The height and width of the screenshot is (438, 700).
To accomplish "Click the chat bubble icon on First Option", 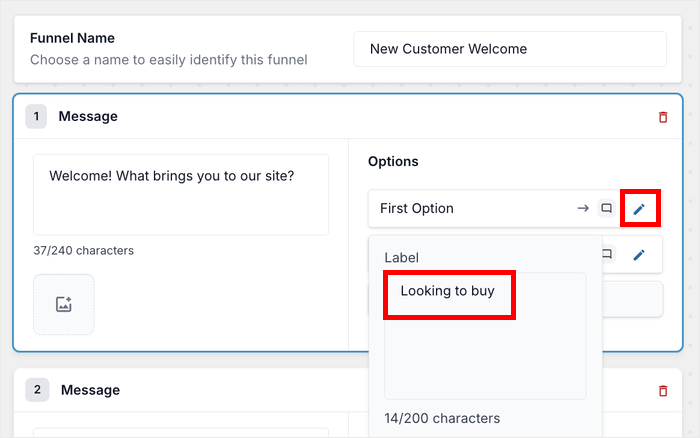I will 606,208.
